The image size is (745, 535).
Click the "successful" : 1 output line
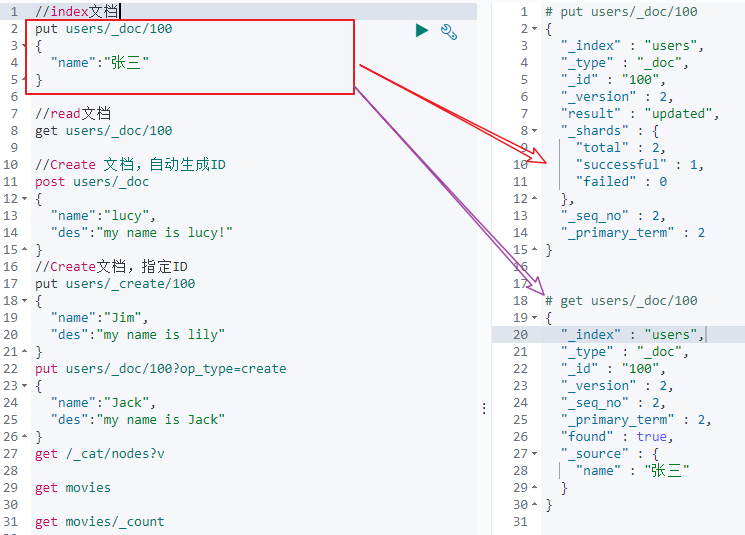[x=640, y=164]
